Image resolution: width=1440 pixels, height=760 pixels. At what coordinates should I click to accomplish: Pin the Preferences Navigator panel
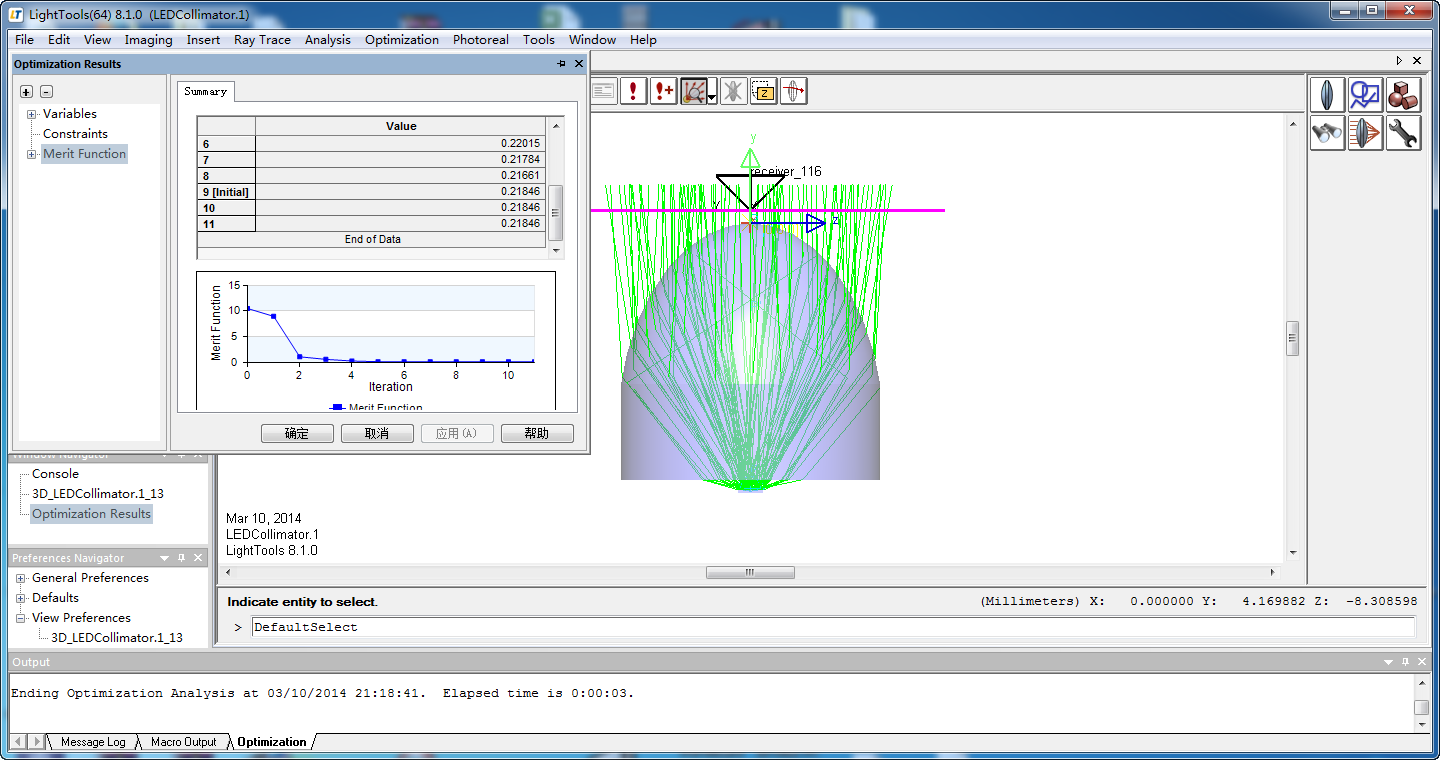(x=181, y=558)
